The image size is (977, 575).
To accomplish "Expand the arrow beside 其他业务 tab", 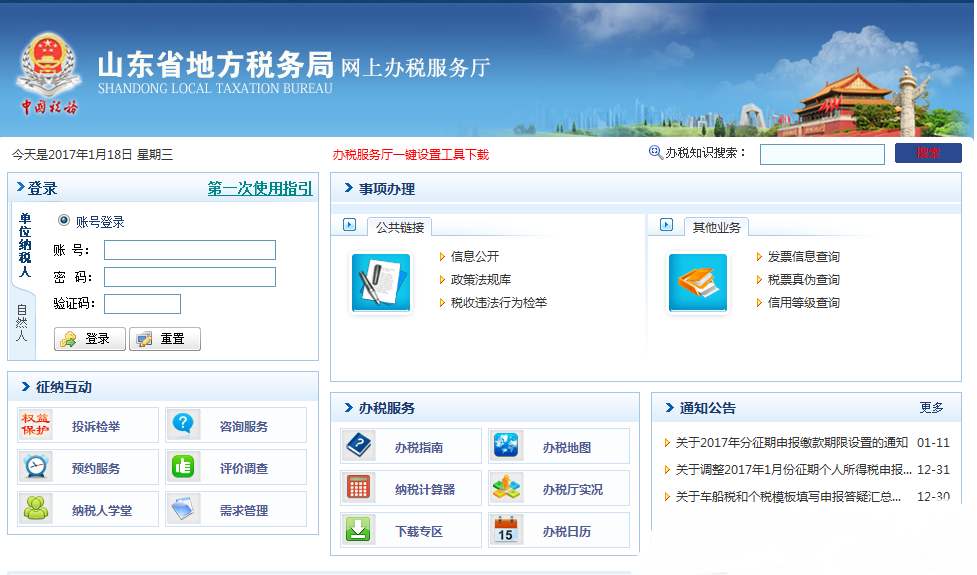I will pos(667,225).
